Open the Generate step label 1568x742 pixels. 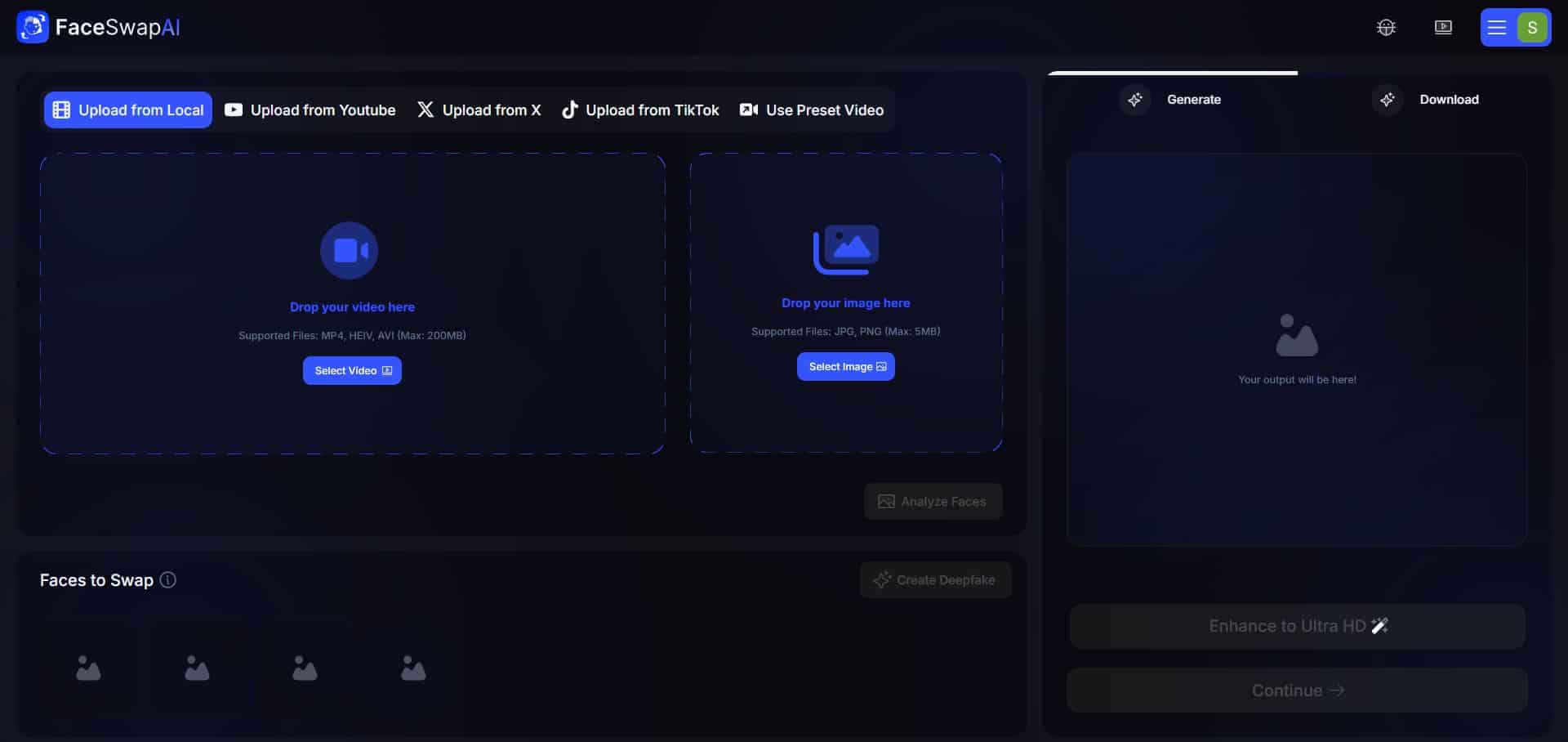tap(1194, 100)
